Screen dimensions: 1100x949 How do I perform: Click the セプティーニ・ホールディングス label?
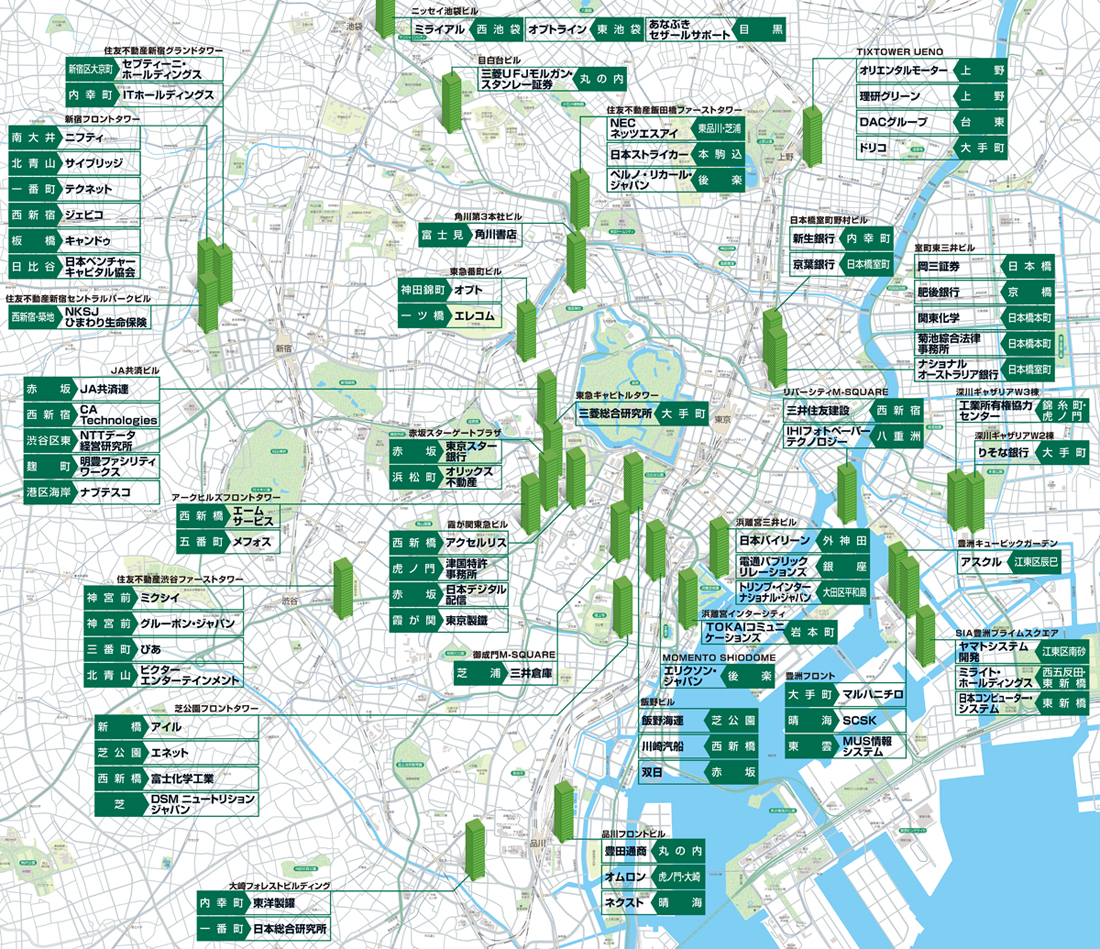[x=162, y=69]
